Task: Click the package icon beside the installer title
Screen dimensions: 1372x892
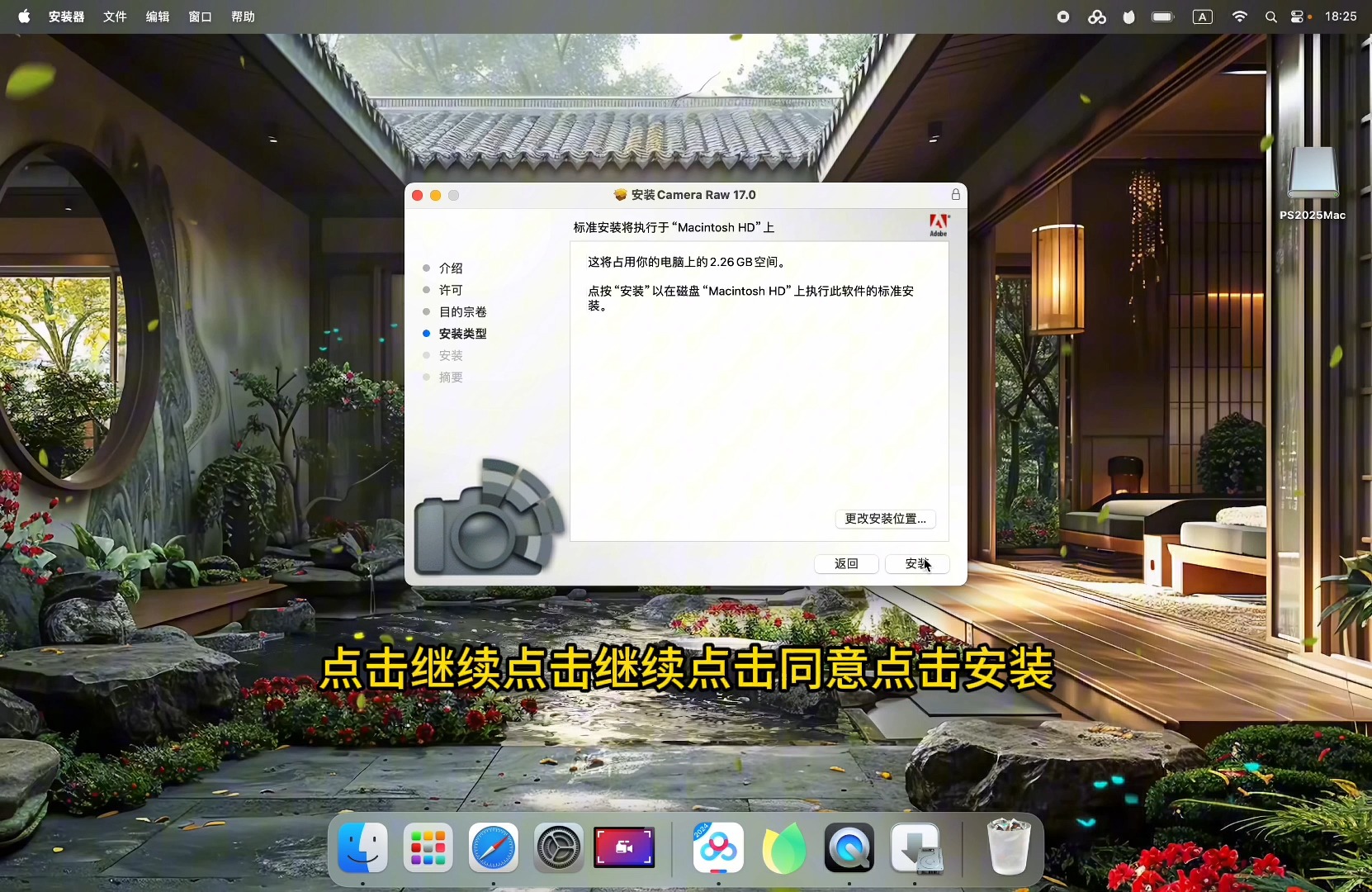Action: pos(621,195)
